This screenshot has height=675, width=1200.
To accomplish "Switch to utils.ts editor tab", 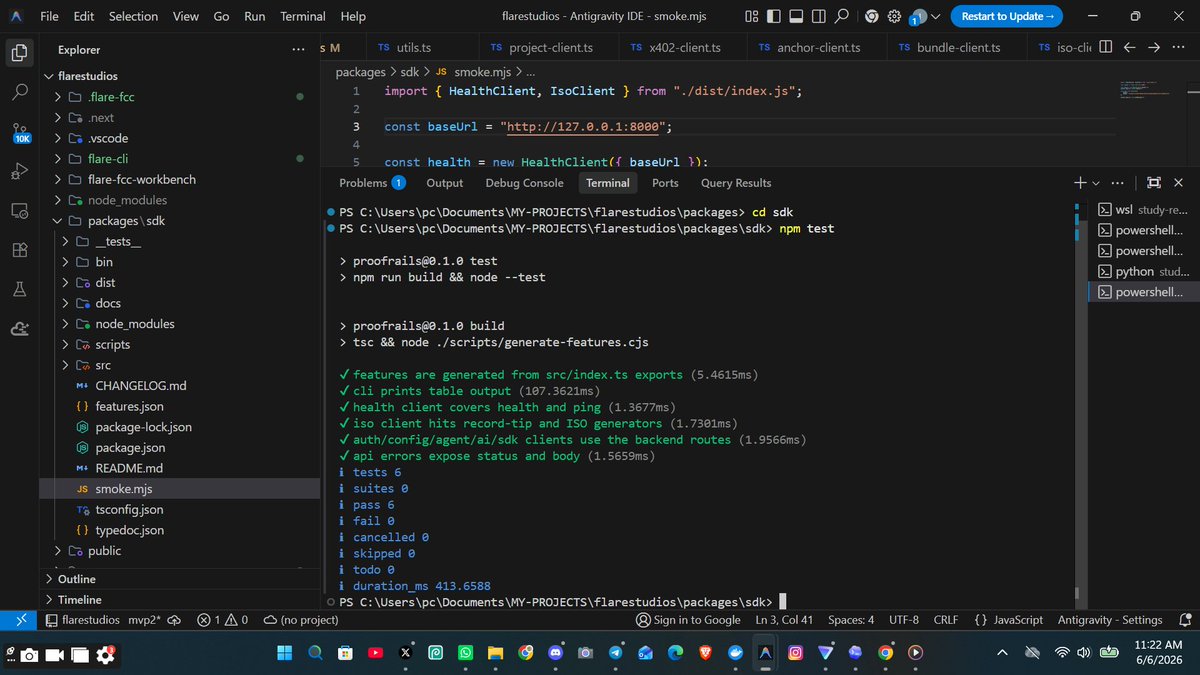I will (413, 47).
